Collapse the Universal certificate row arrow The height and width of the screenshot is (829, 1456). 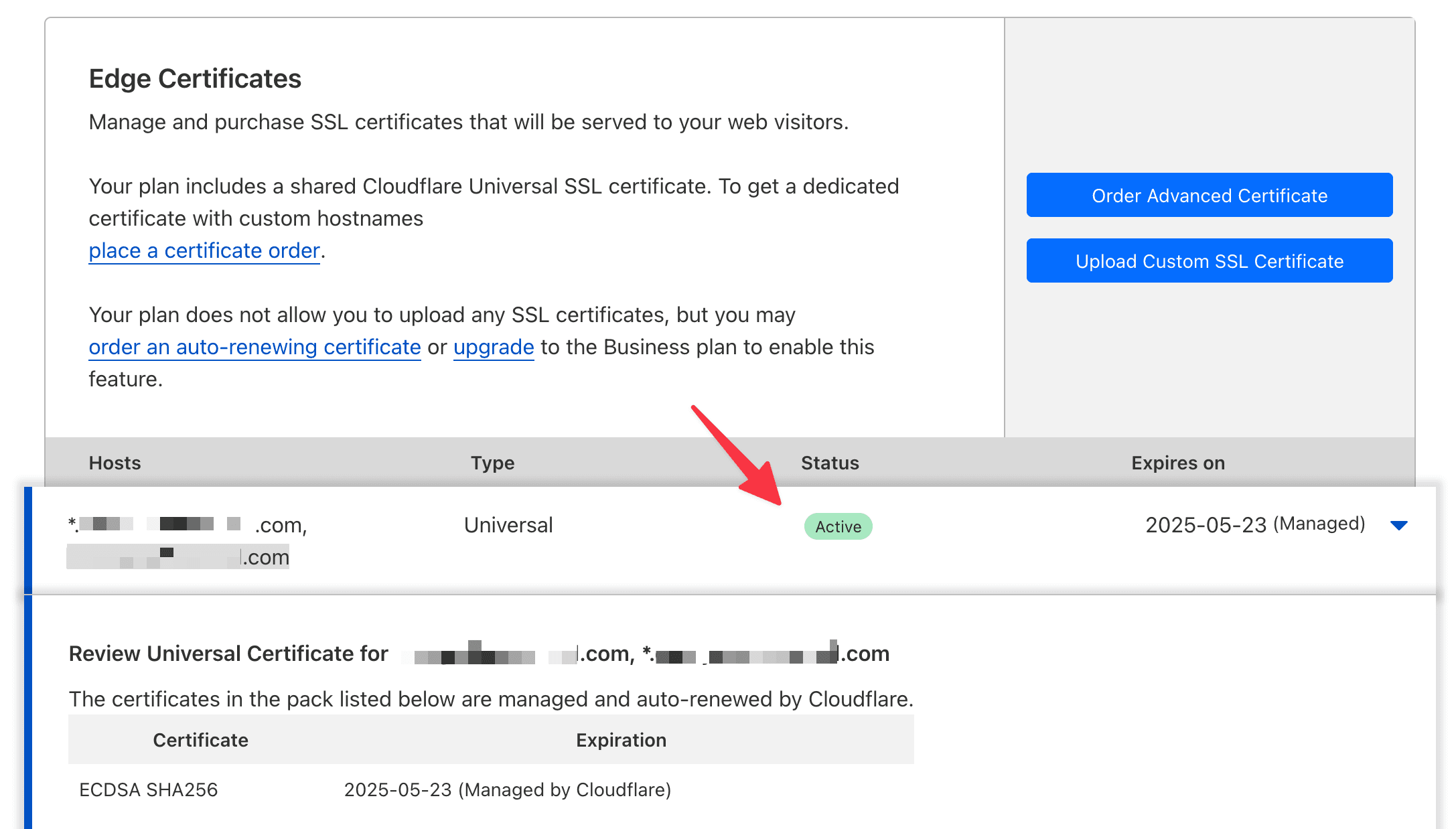tap(1398, 525)
